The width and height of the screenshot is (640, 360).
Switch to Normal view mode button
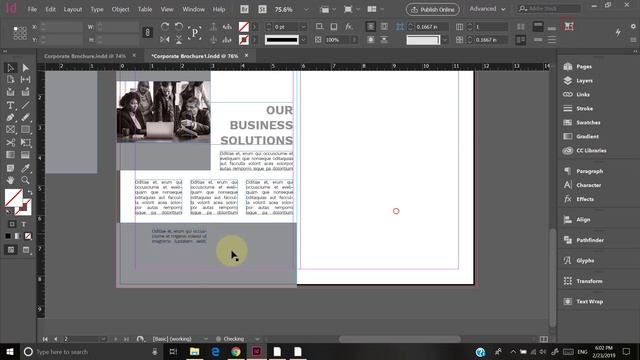11,250
